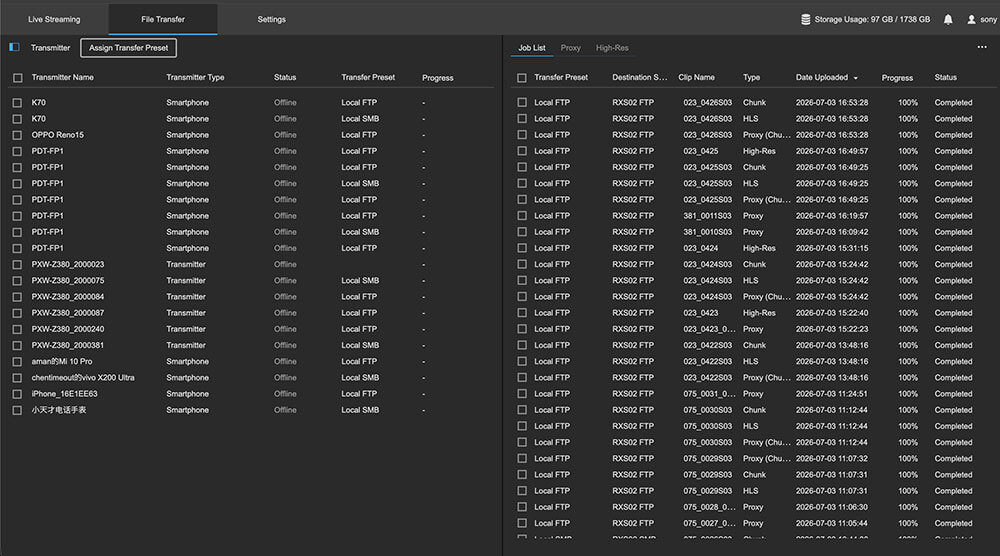Toggle the Transmitter panel sidebar icon
This screenshot has height=556, width=1000.
[15, 47]
